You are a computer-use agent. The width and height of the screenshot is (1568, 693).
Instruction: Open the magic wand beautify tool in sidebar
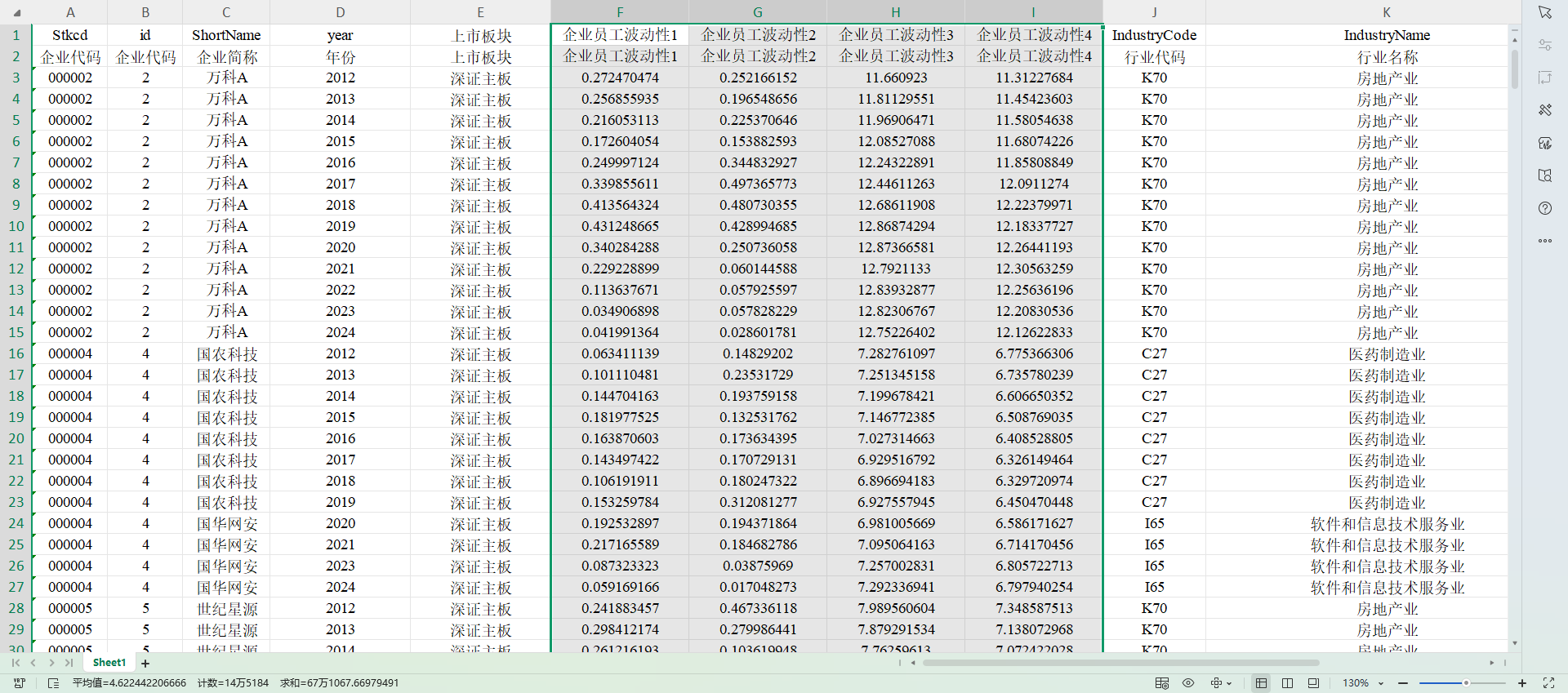click(1544, 110)
